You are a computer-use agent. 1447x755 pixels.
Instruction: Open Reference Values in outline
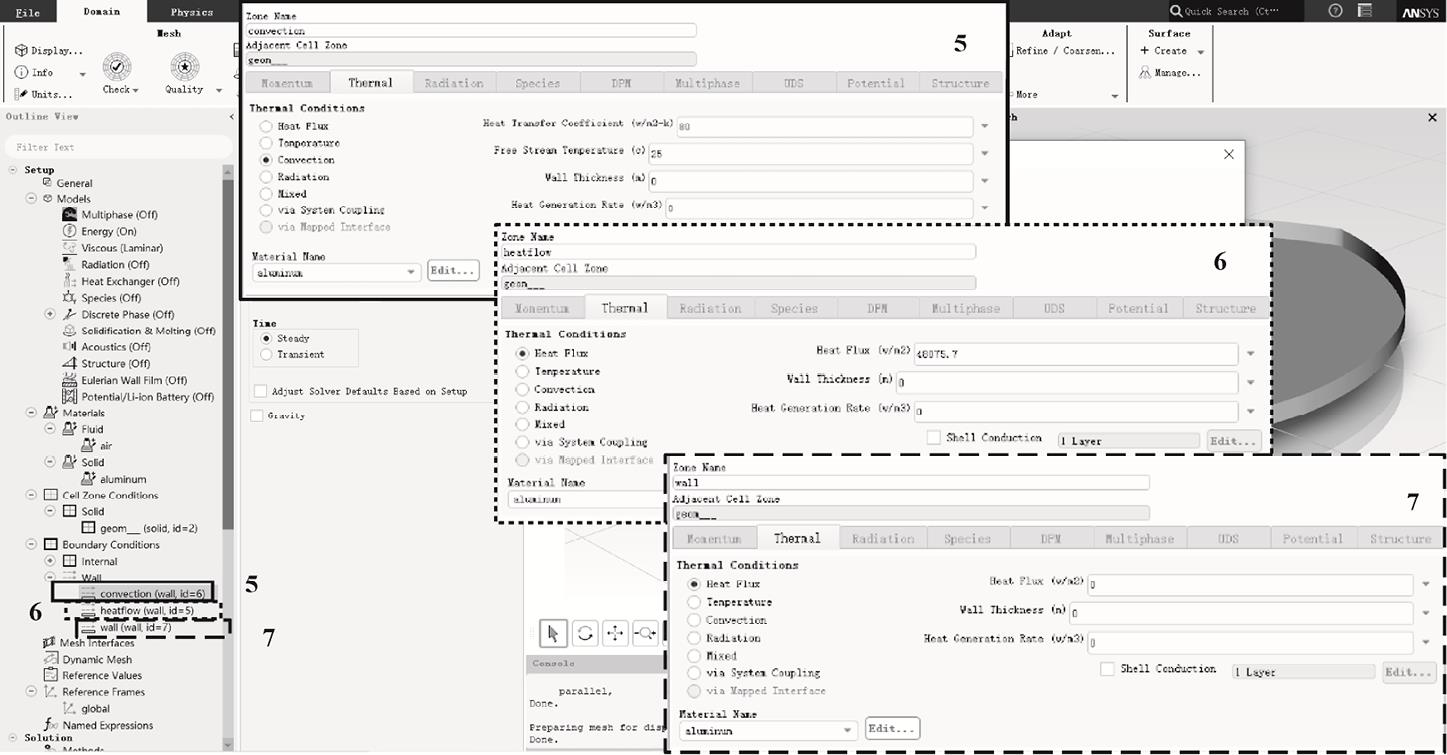pyautogui.click(x=92, y=676)
